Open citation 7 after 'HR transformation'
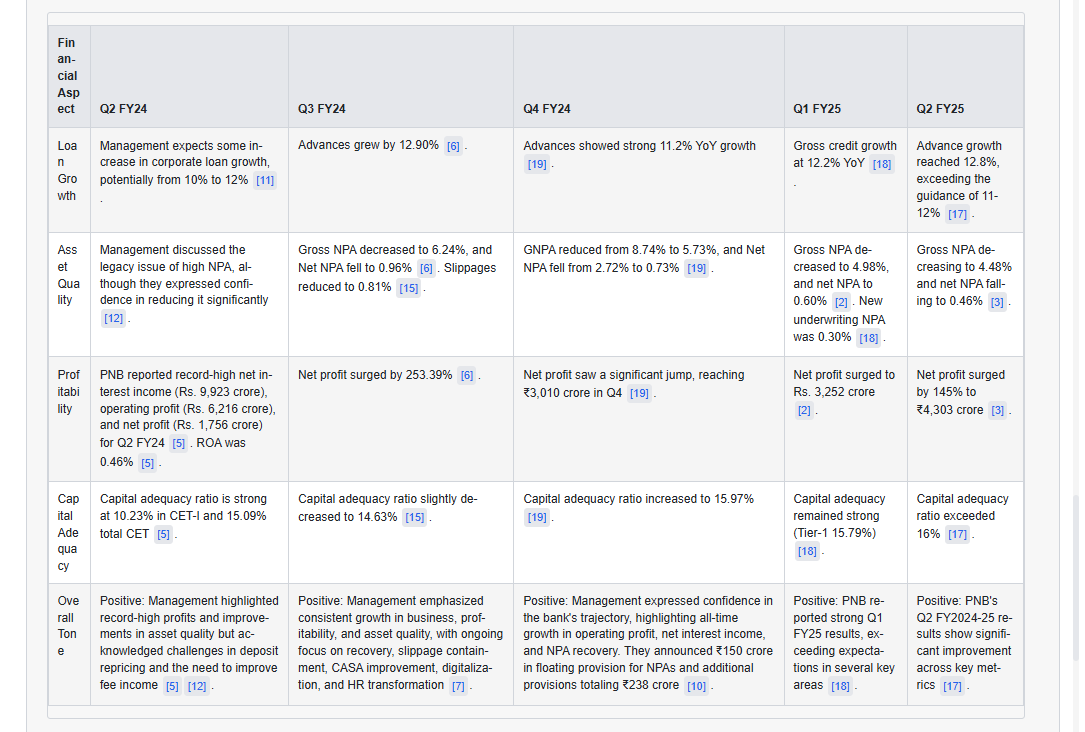Viewport: 1085px width, 732px height. (458, 686)
